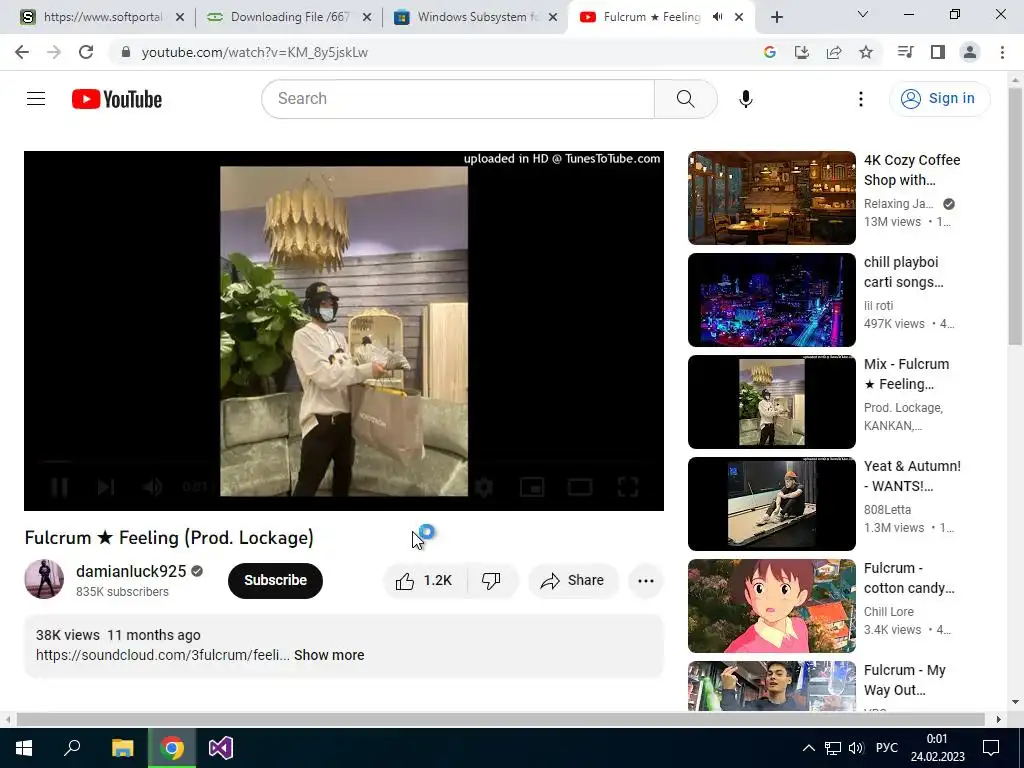Image resolution: width=1024 pixels, height=768 pixels.
Task: Focus the YouTube Search field
Action: (x=458, y=99)
